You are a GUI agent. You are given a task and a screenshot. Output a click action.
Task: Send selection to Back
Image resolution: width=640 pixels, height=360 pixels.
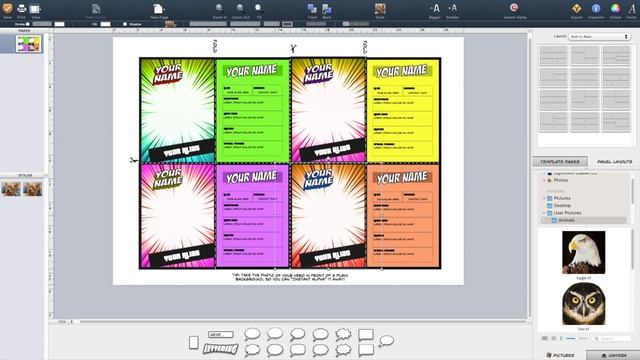(x=327, y=9)
